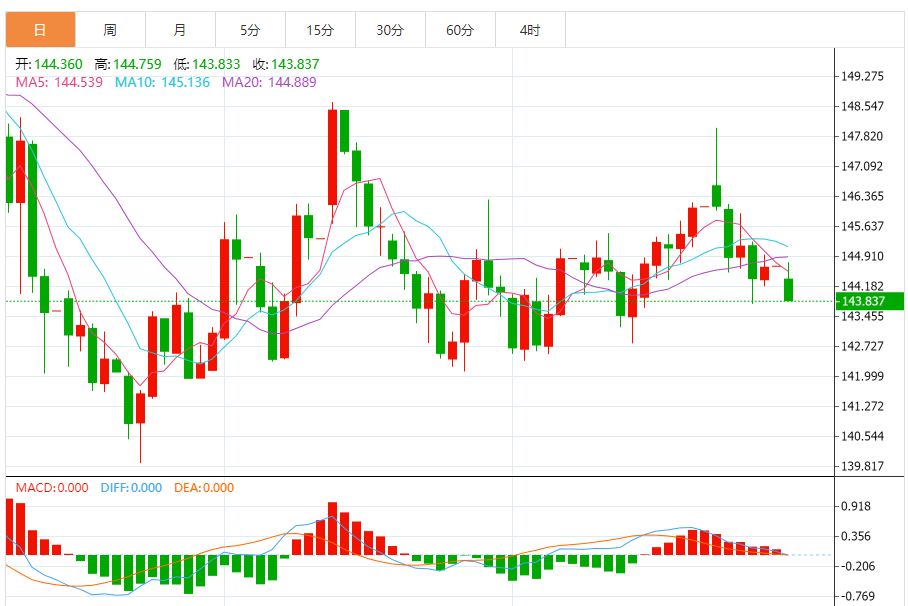Switch to the 月 monthly tab
Image resolution: width=908 pixels, height=606 pixels.
(x=181, y=30)
